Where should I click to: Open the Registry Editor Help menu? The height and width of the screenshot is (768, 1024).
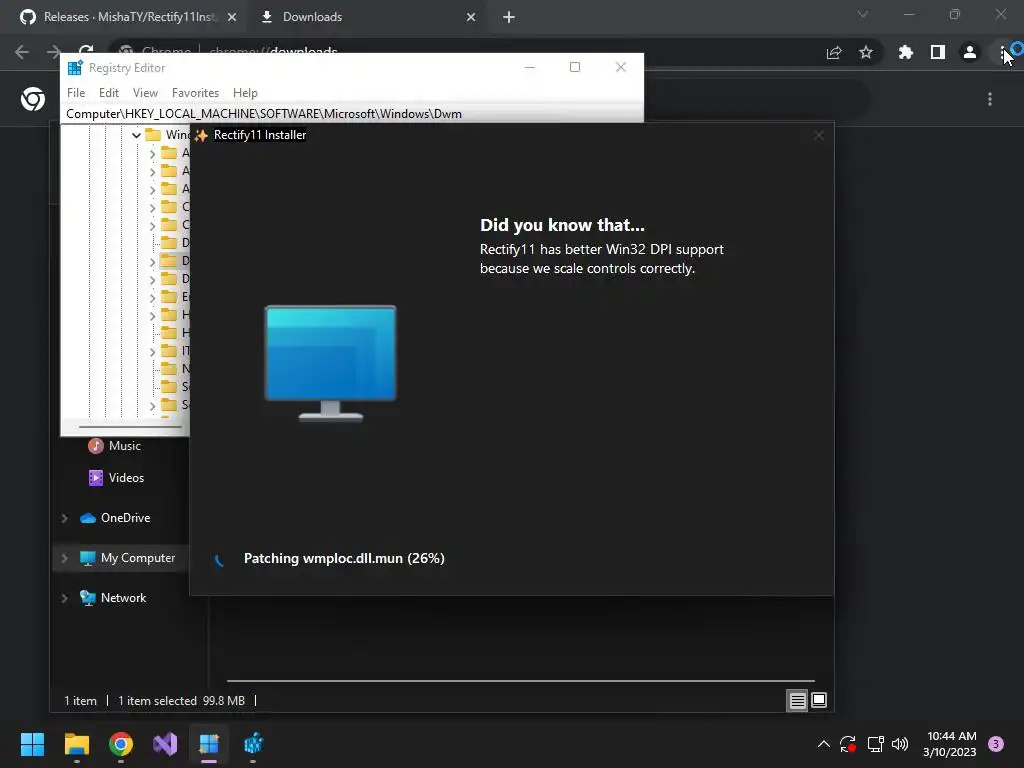point(246,93)
